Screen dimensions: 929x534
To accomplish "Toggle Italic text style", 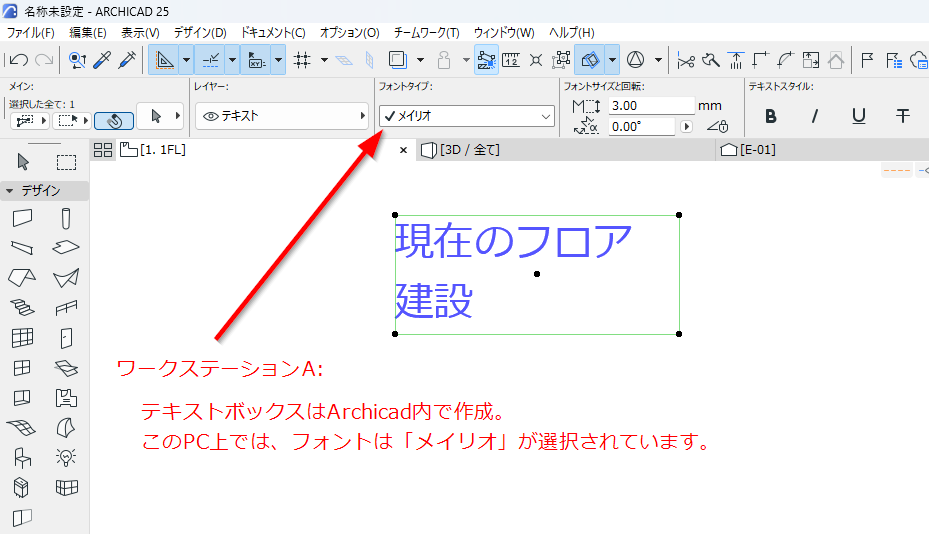I will (x=815, y=116).
